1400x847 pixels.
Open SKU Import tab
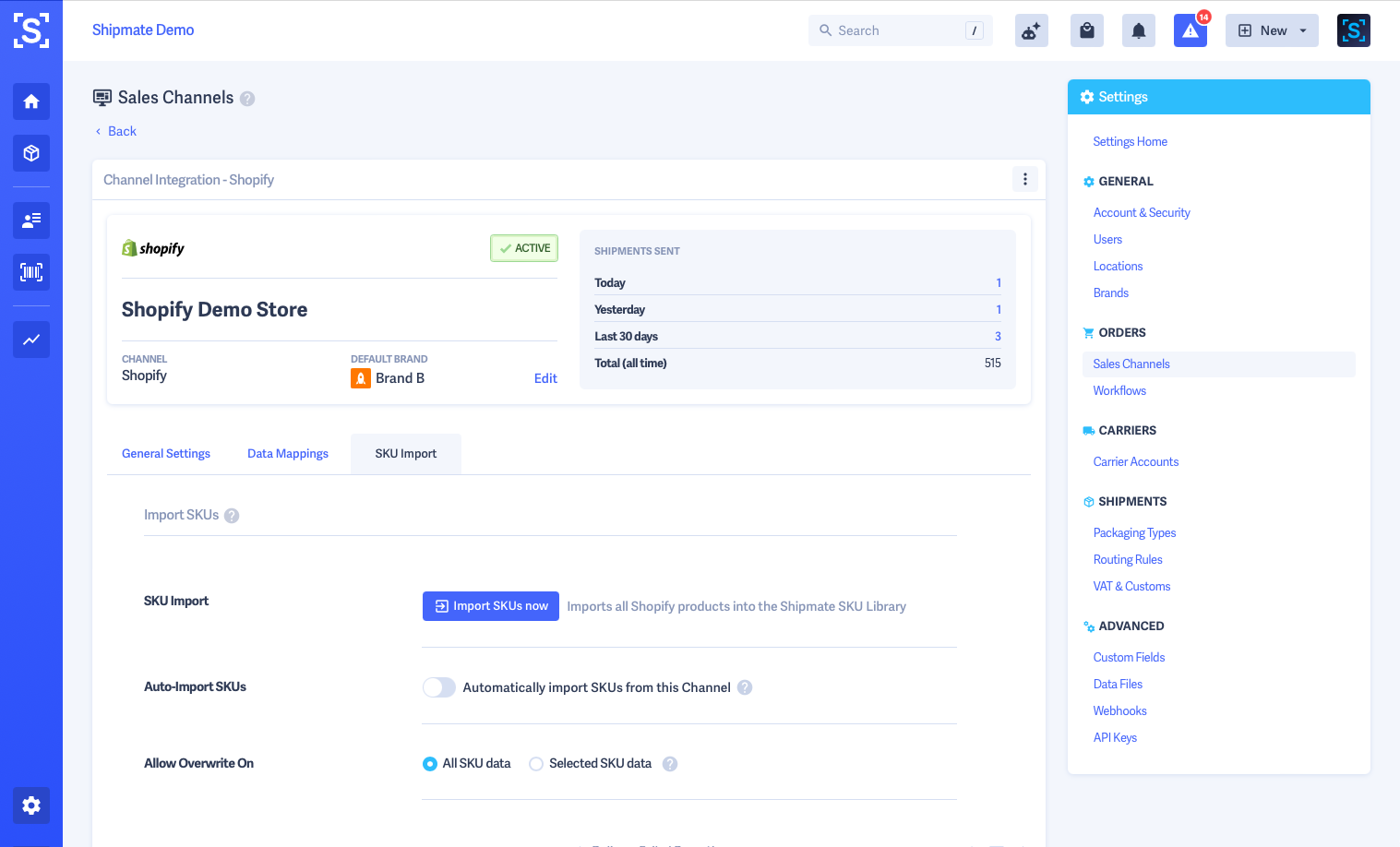coord(406,454)
